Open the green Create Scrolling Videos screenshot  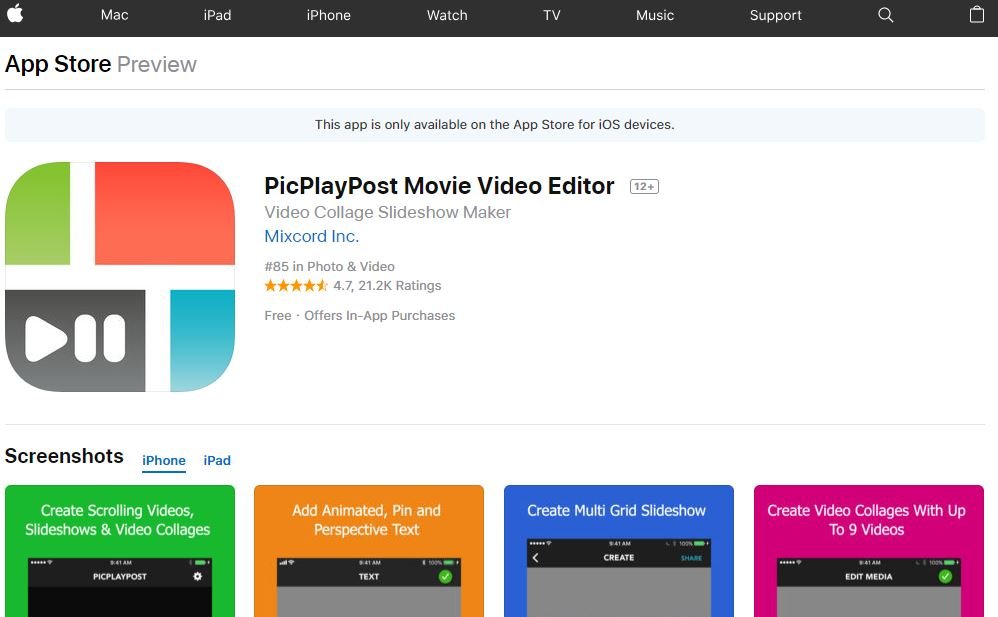120,551
